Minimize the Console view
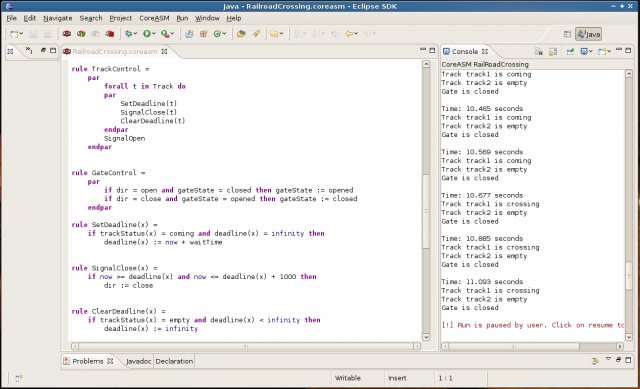This screenshot has height=389, width=640. 619,50
